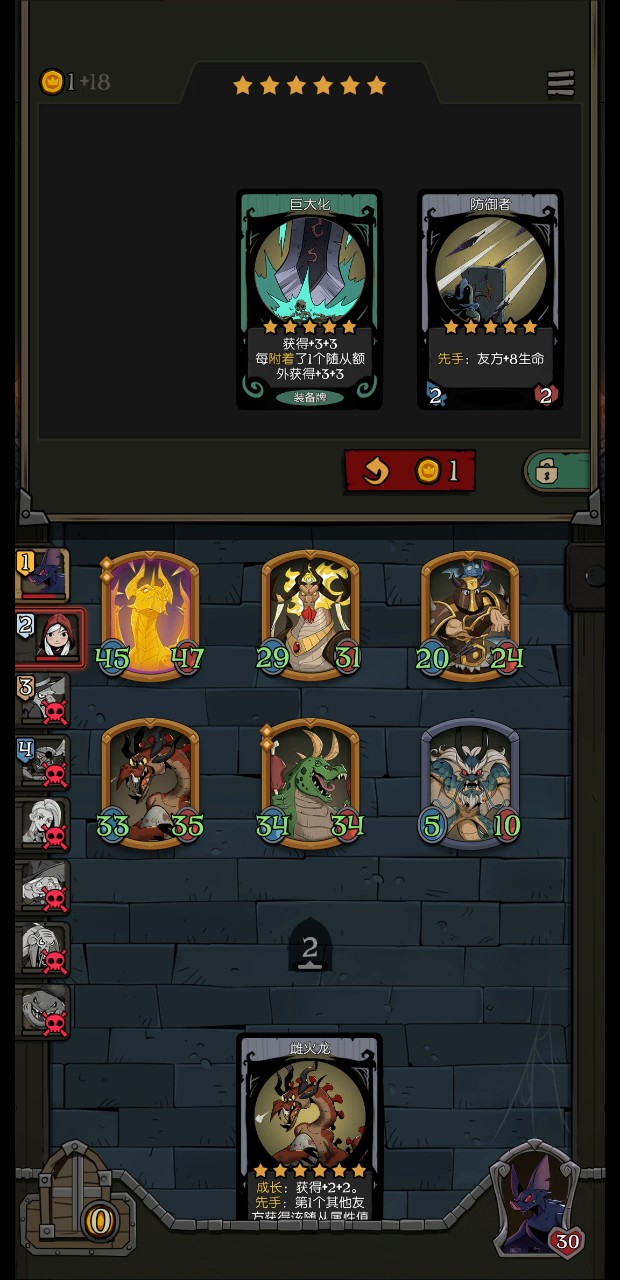The width and height of the screenshot is (620, 1280).
Task: Refresh shop for 1 coin
Action: click(410, 470)
